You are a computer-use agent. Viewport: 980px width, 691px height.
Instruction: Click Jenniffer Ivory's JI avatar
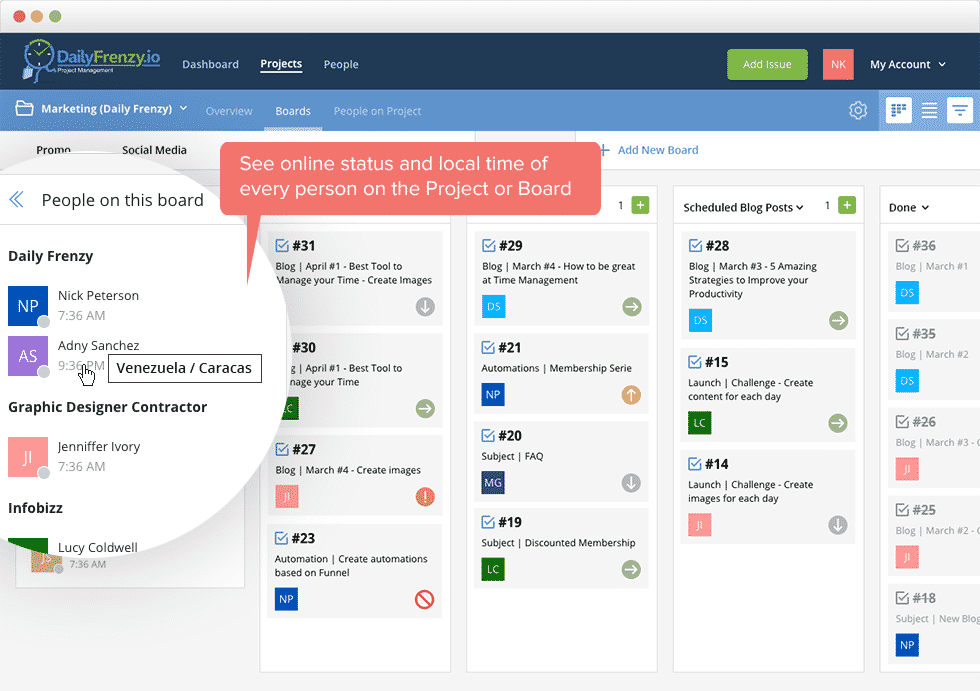click(28, 457)
